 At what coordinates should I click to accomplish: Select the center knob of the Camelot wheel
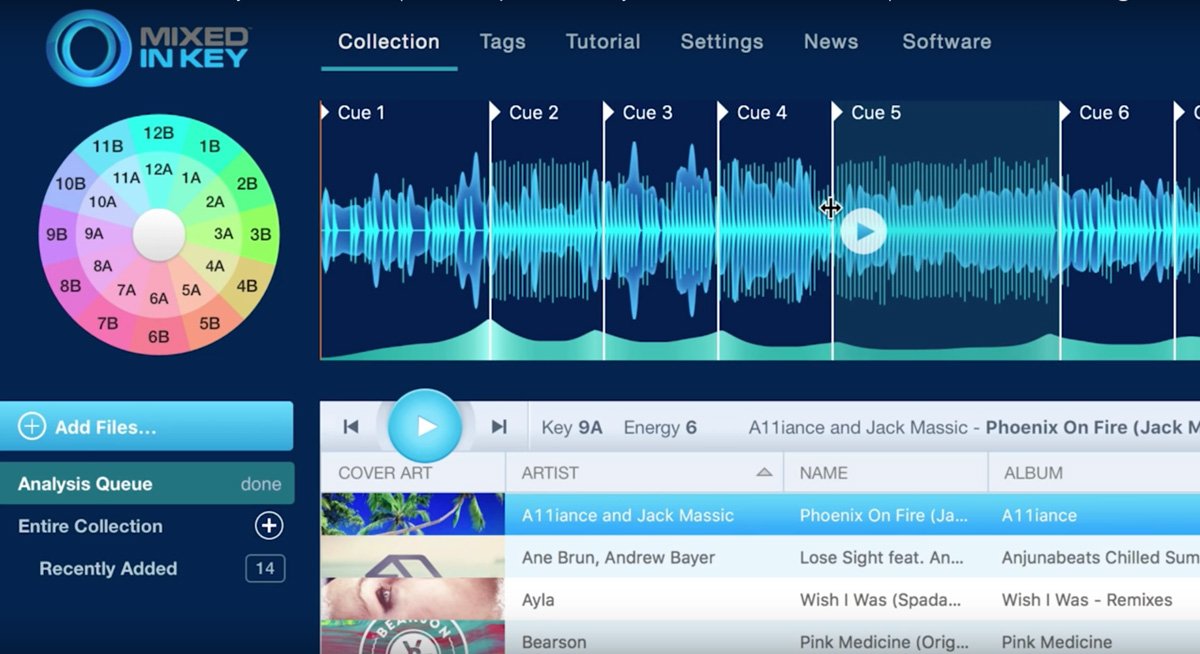tap(159, 235)
